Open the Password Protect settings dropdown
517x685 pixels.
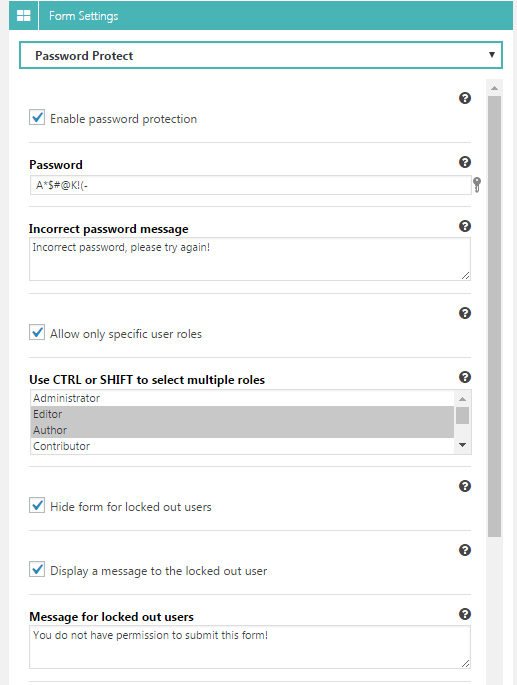261,55
